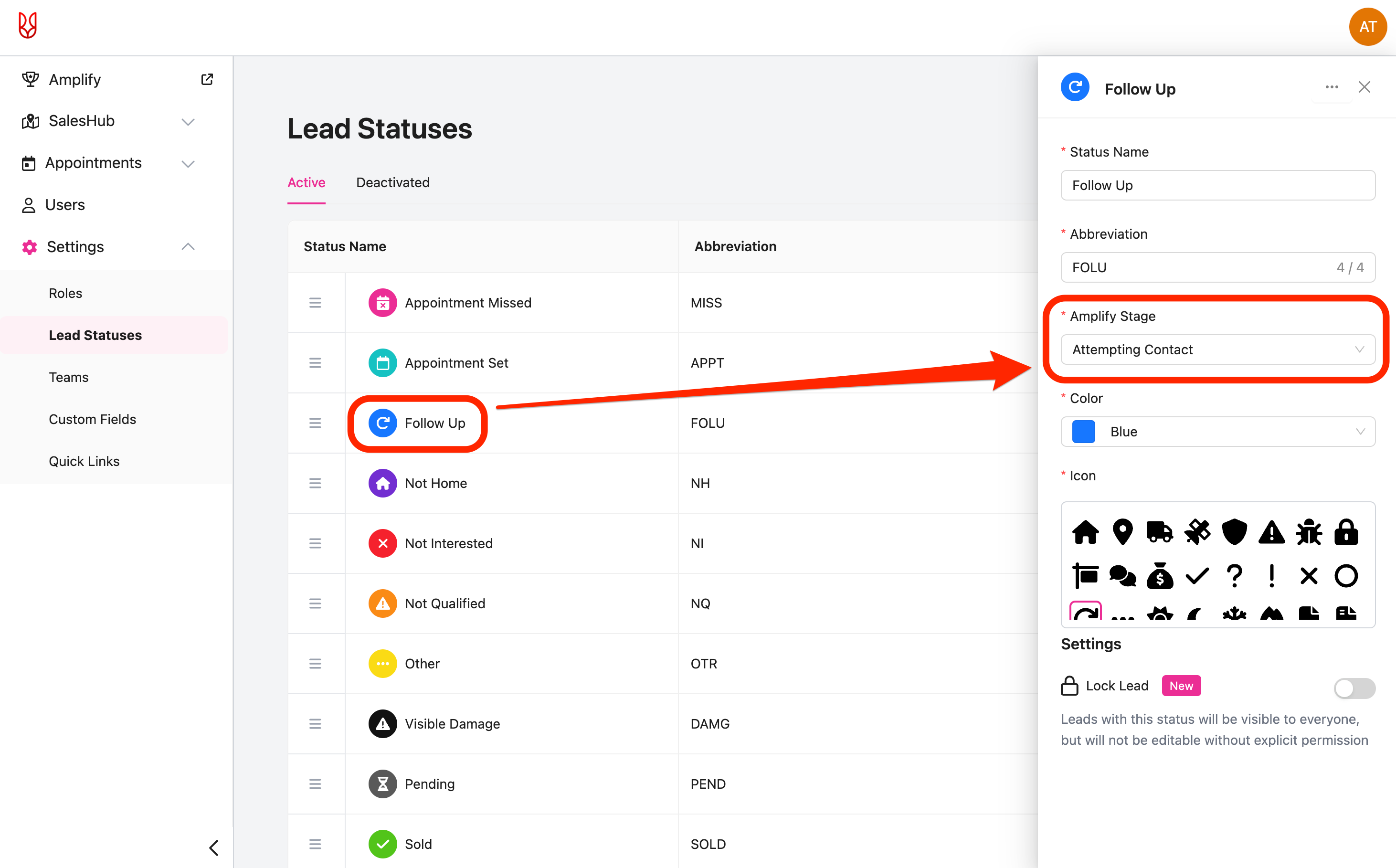Open the Color dropdown showing Blue

coord(1217,432)
